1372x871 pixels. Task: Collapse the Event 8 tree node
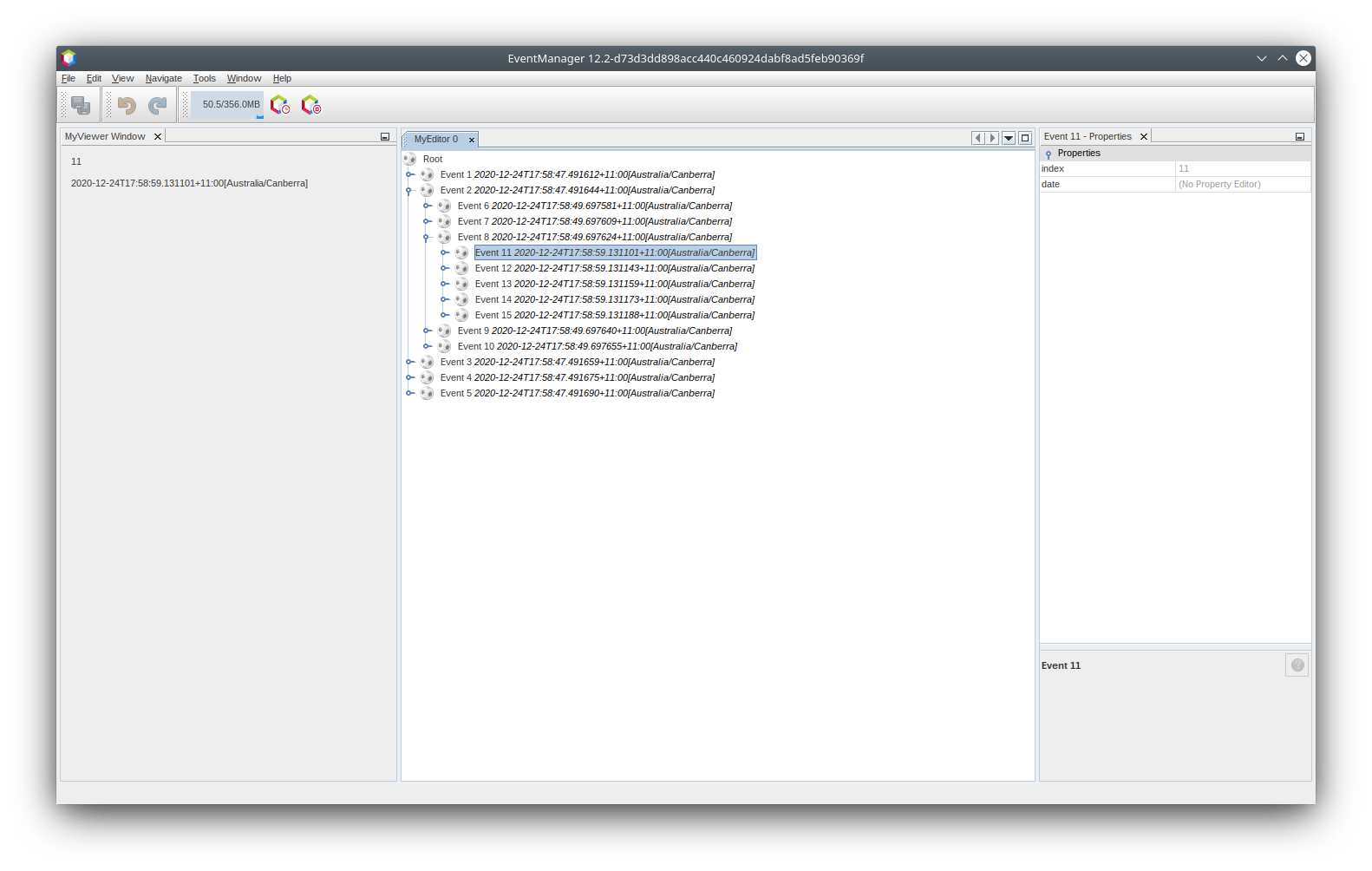click(427, 237)
